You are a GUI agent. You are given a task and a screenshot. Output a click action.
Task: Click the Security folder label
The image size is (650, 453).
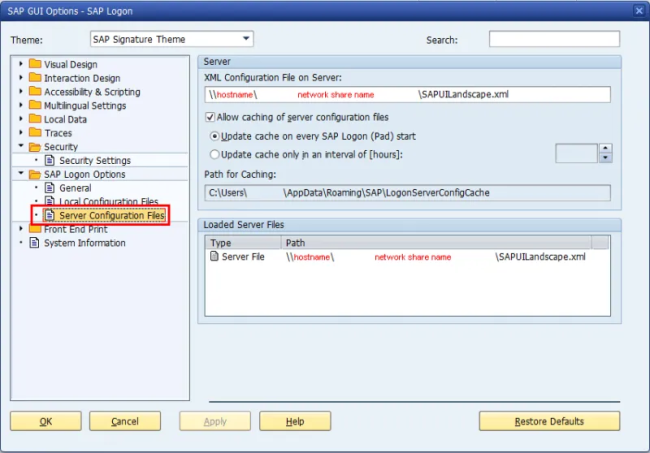coord(61,147)
